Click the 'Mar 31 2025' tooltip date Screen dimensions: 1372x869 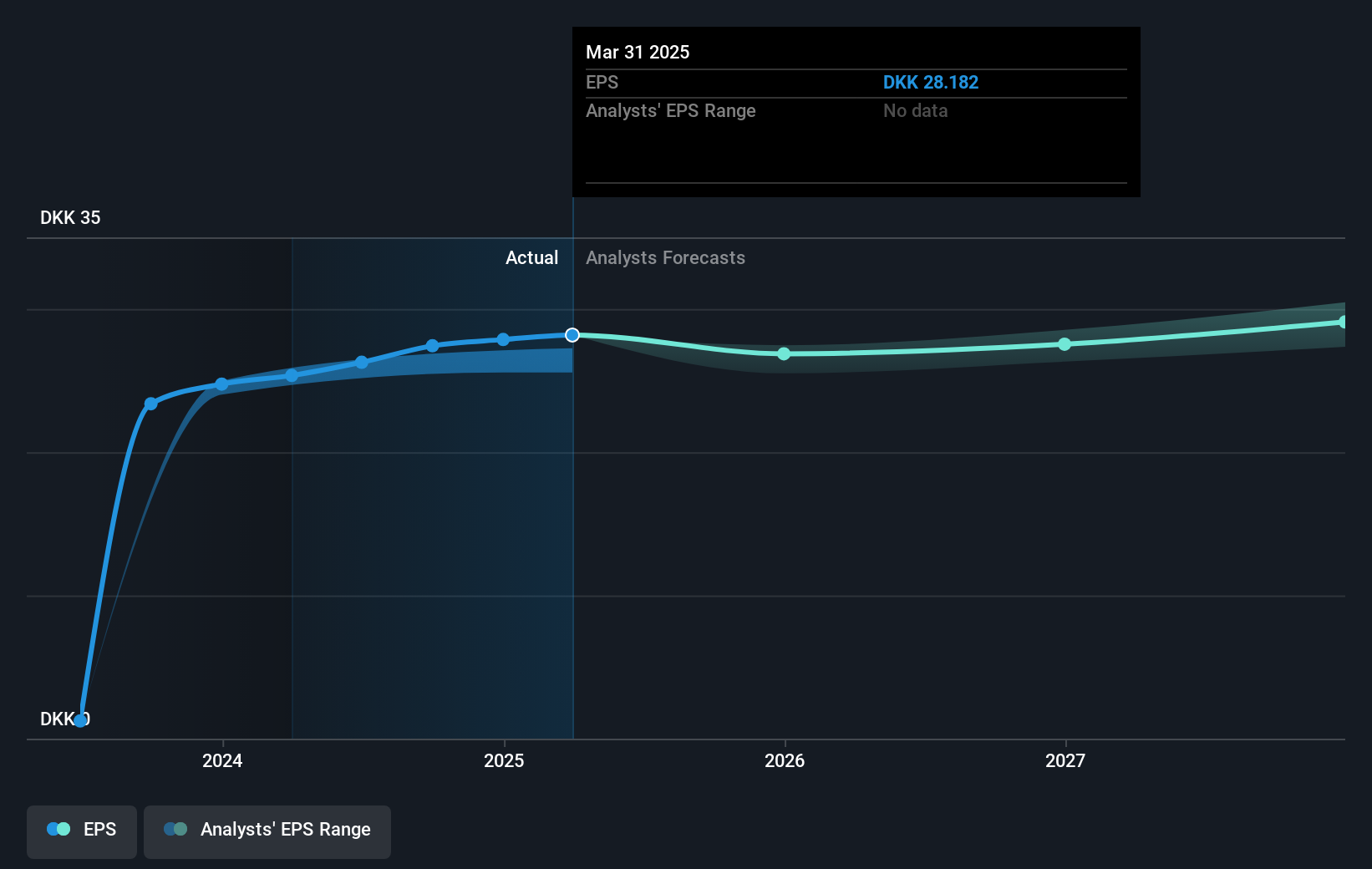click(x=638, y=53)
